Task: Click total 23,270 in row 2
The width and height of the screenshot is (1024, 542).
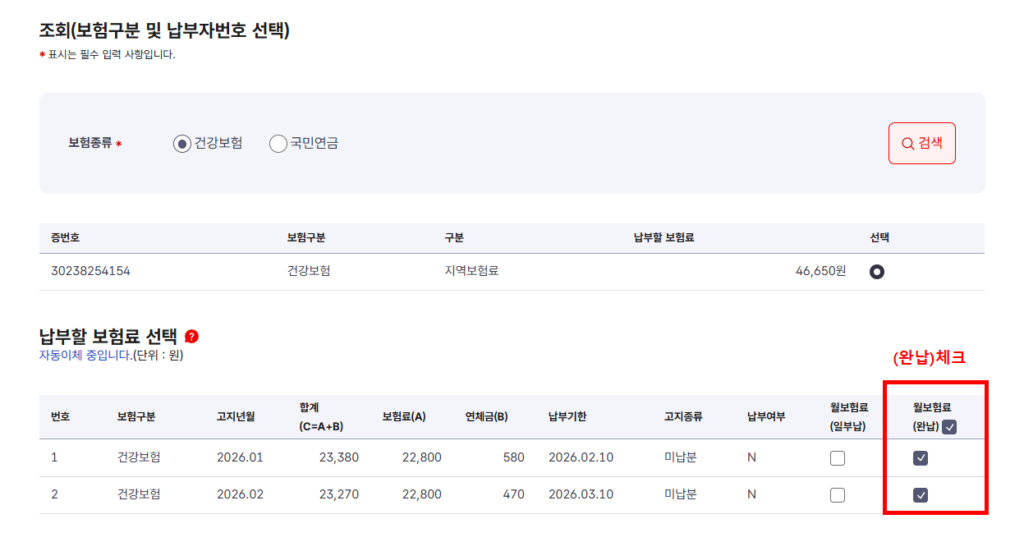Action: tap(338, 494)
